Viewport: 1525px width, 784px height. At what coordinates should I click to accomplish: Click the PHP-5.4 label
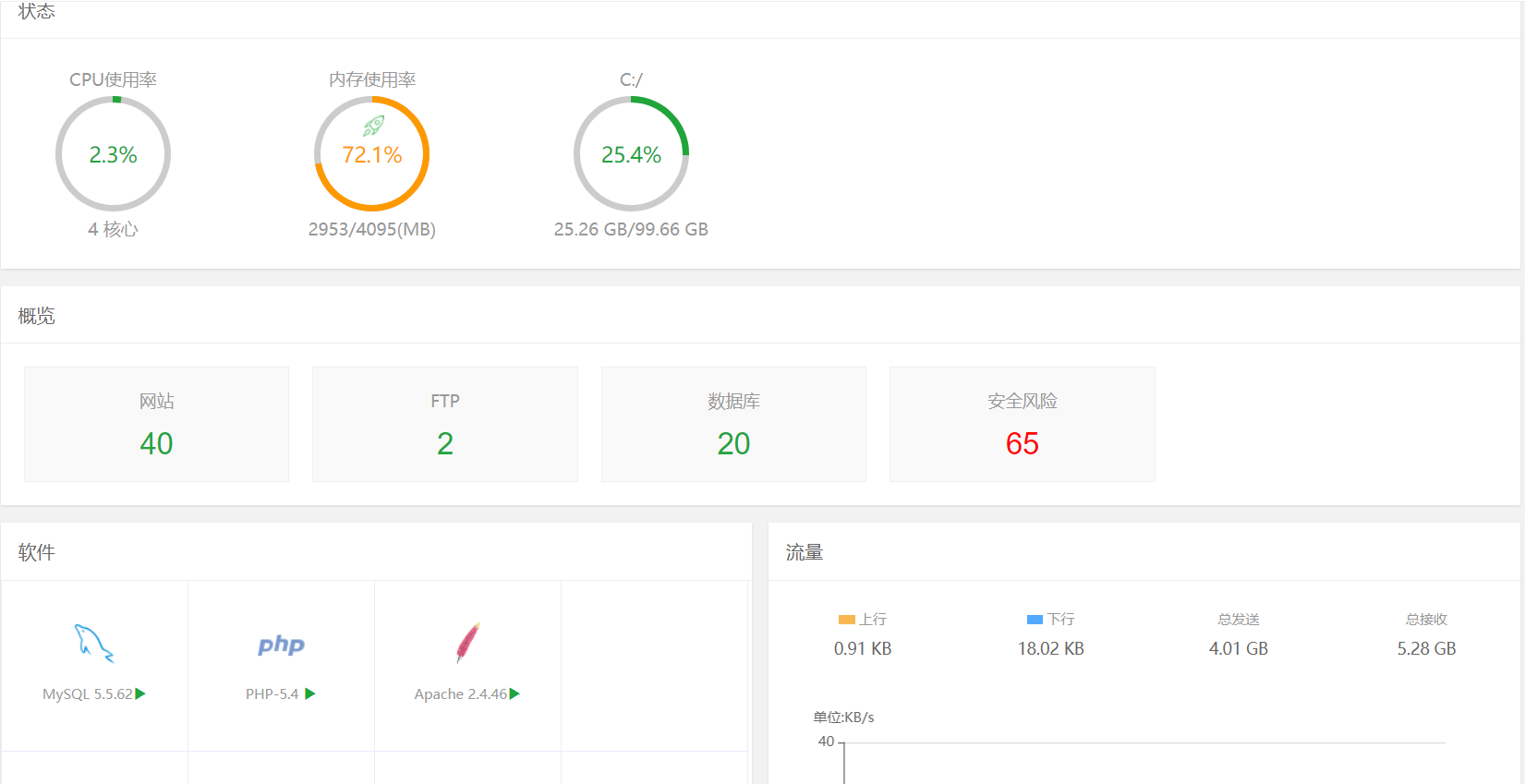pos(272,694)
